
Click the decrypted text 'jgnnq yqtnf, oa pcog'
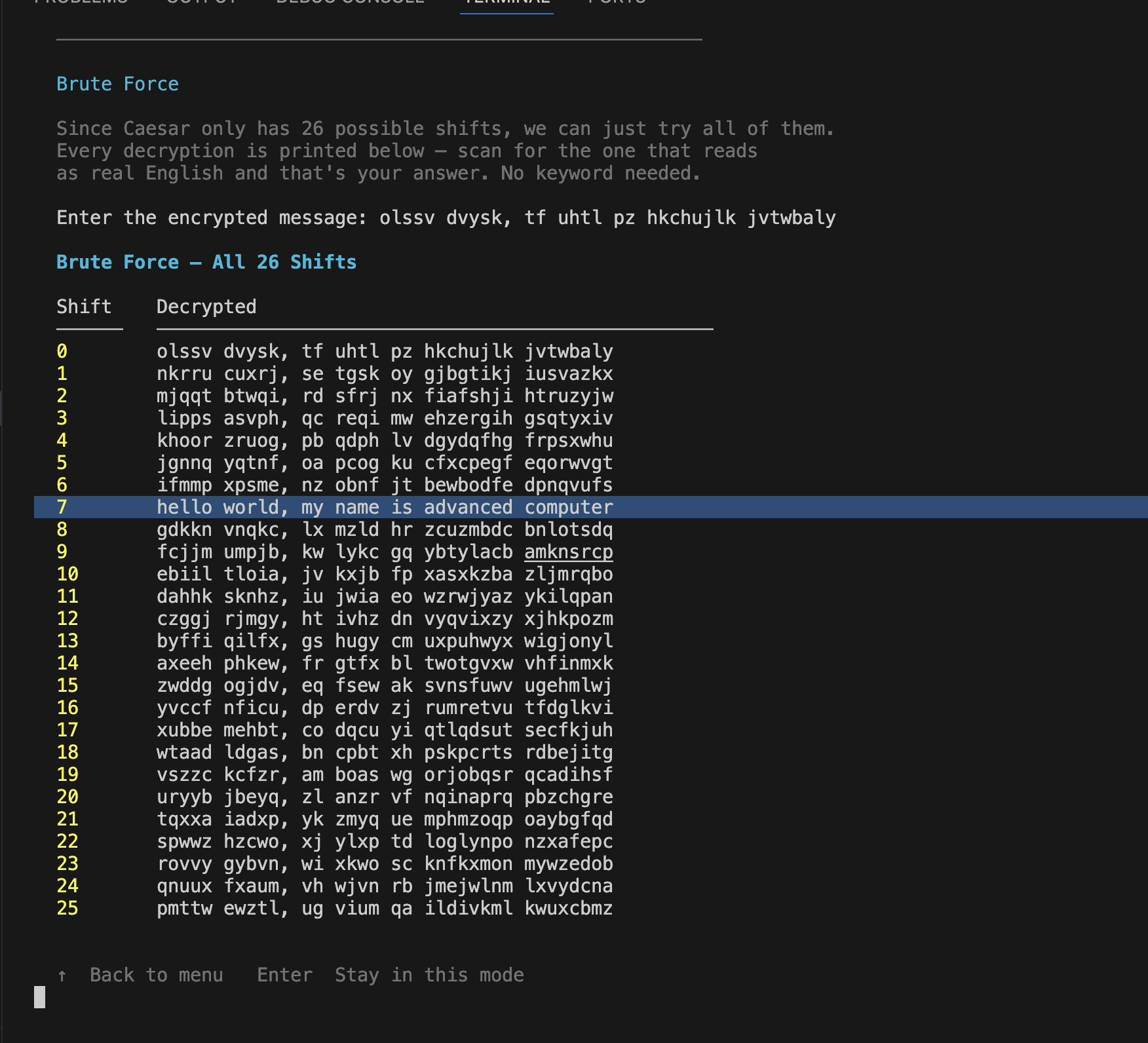(268, 463)
